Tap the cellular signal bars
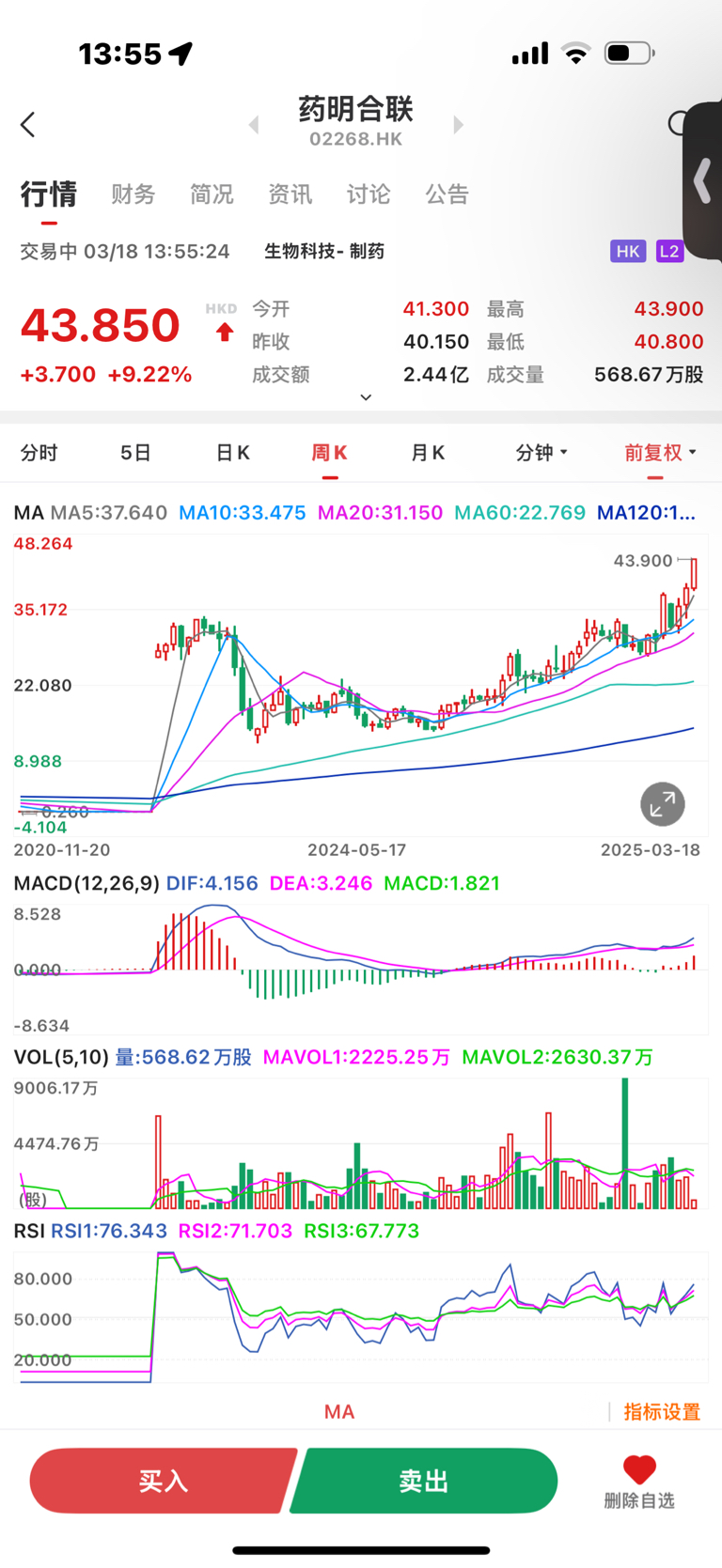 pos(530,54)
